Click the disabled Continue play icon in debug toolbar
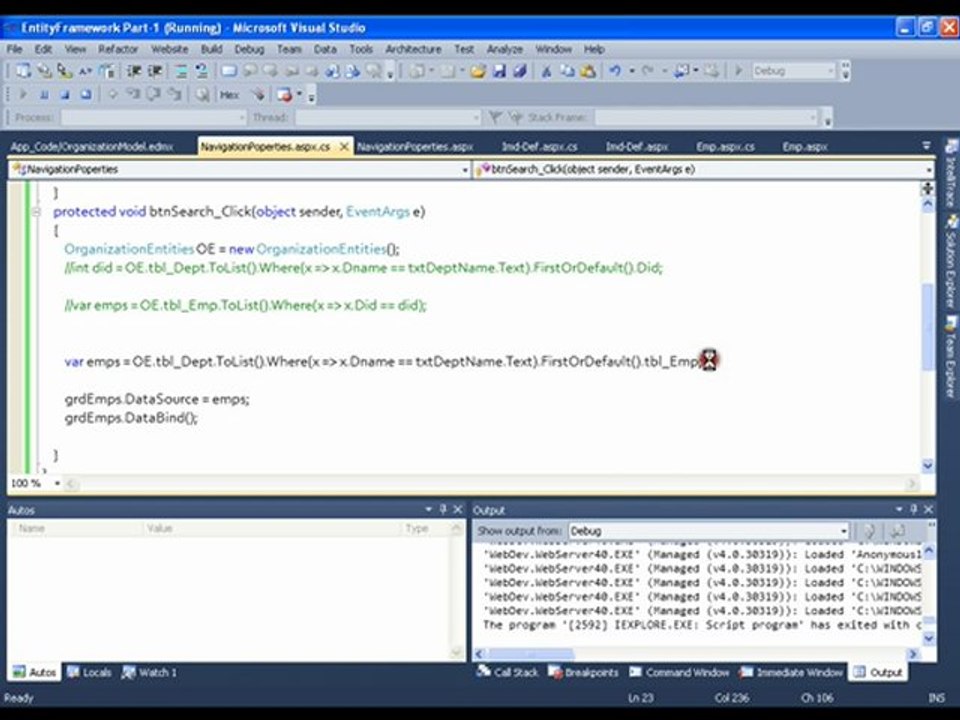This screenshot has width=960, height=720. pos(23,94)
